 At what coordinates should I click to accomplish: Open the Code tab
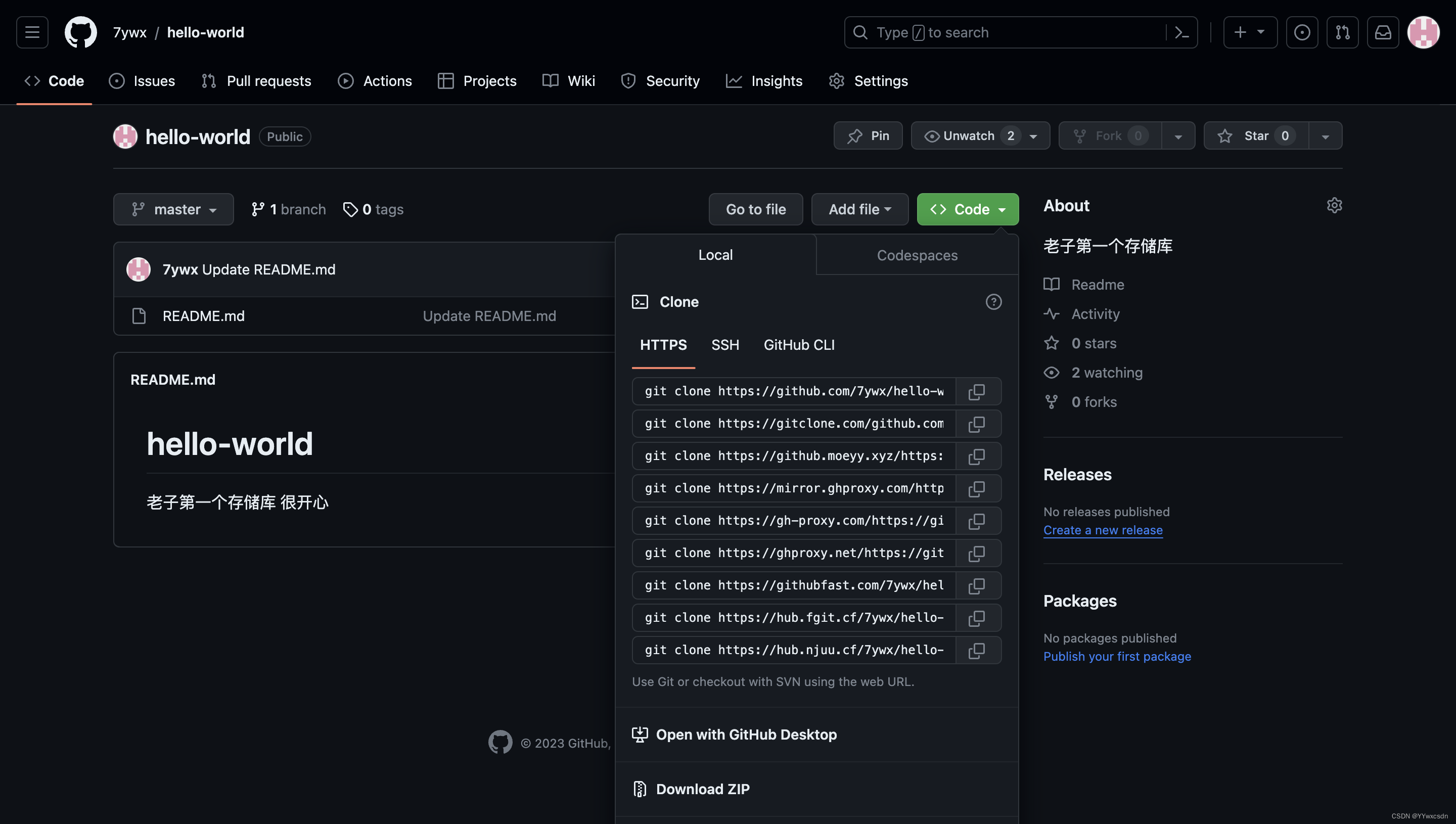pyautogui.click(x=54, y=81)
